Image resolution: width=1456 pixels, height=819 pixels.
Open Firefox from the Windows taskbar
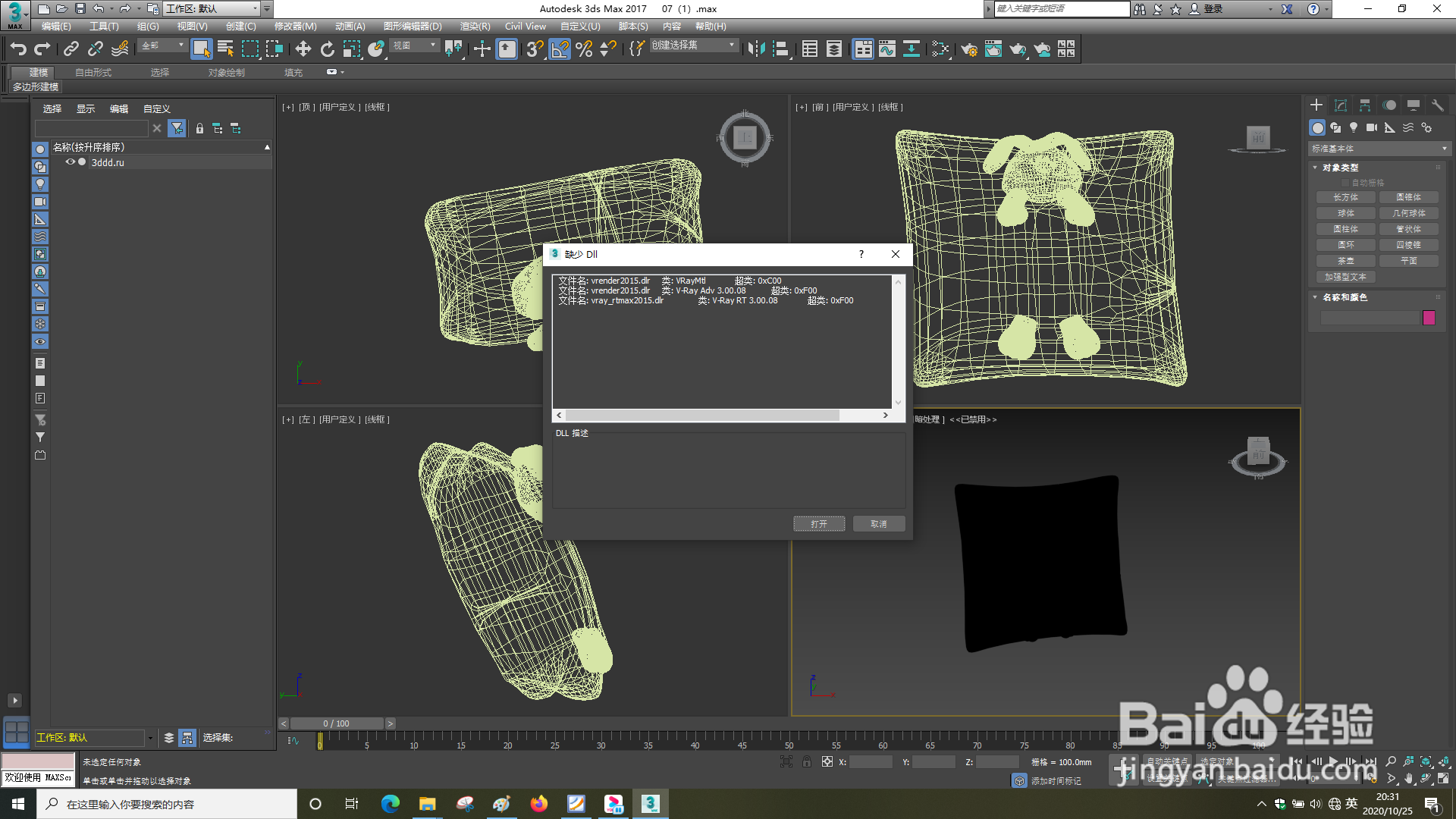pyautogui.click(x=539, y=804)
